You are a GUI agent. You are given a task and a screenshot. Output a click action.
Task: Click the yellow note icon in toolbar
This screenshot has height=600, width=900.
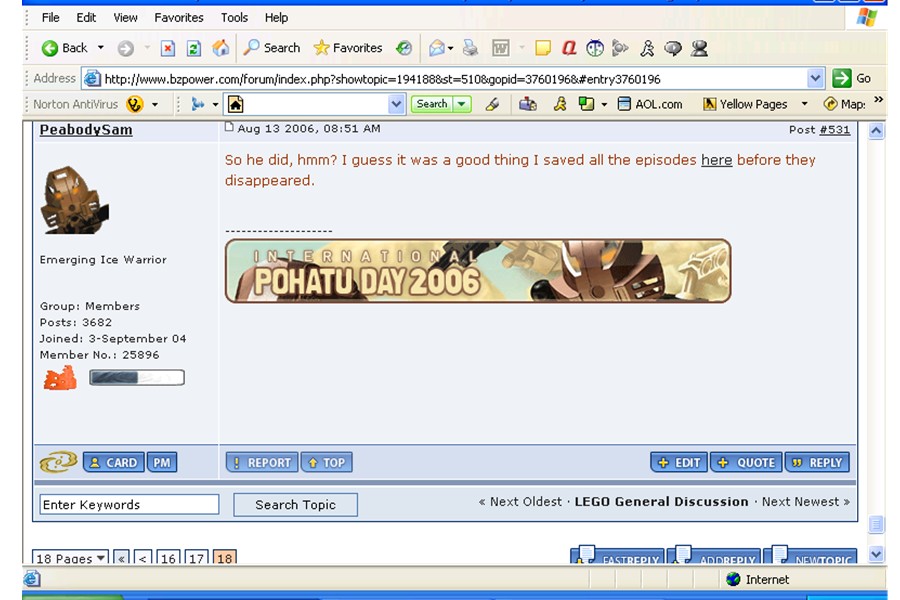(542, 48)
